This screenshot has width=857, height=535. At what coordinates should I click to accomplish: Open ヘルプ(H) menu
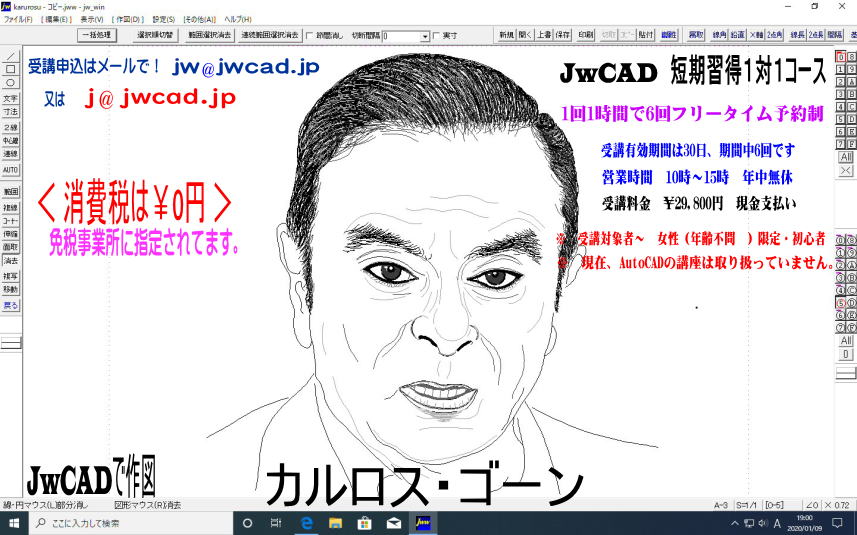(238, 19)
